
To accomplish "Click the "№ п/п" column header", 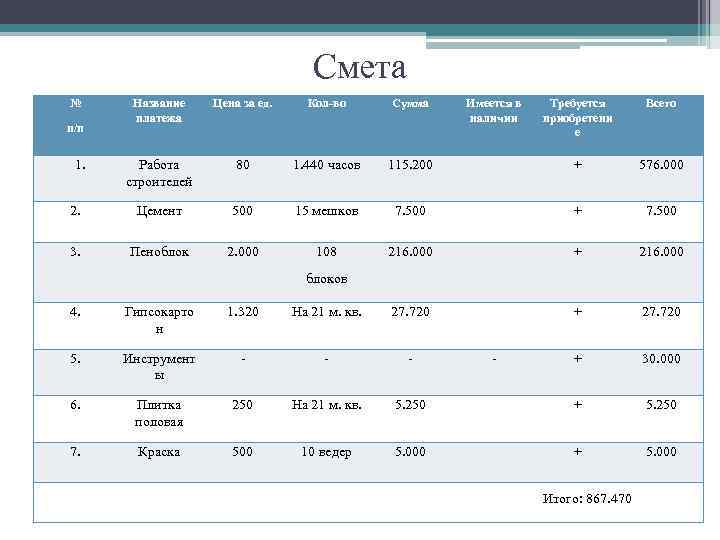I will (x=76, y=115).
